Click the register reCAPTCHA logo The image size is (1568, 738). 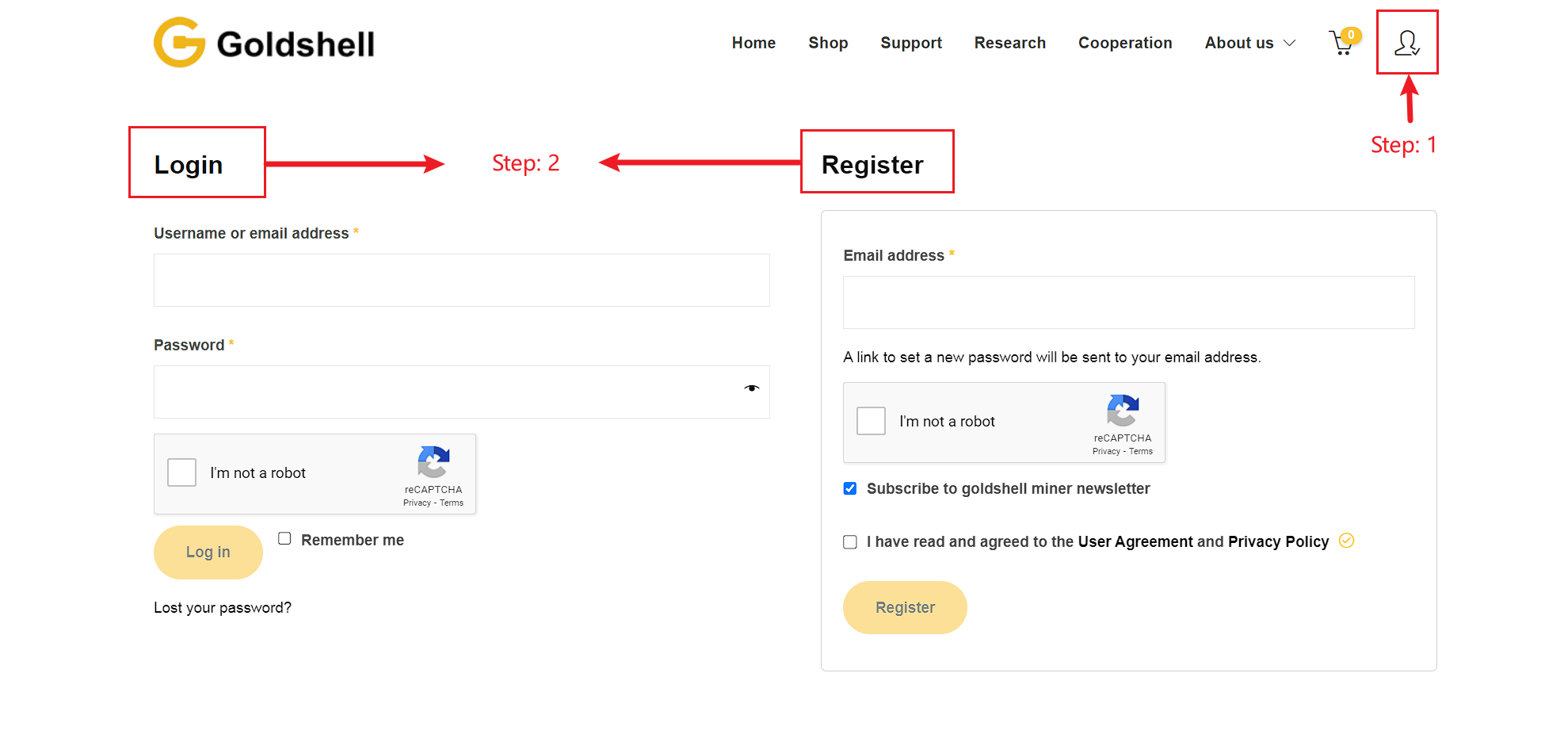[1123, 411]
